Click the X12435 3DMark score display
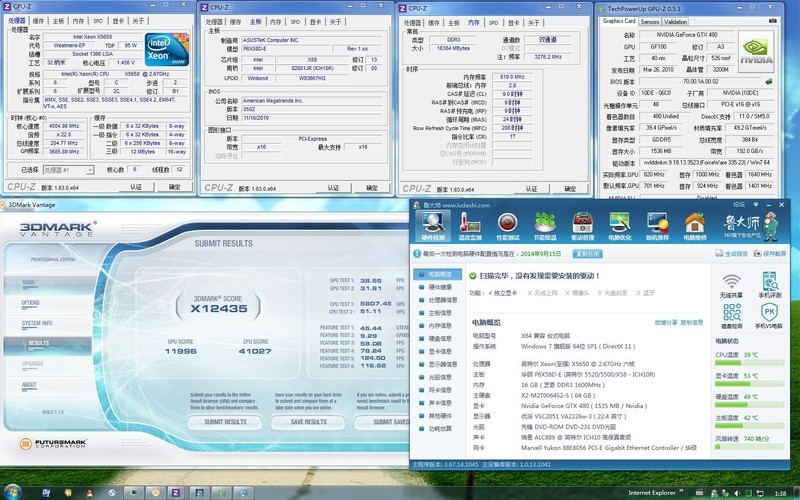800x500 pixels. pyautogui.click(x=218, y=308)
